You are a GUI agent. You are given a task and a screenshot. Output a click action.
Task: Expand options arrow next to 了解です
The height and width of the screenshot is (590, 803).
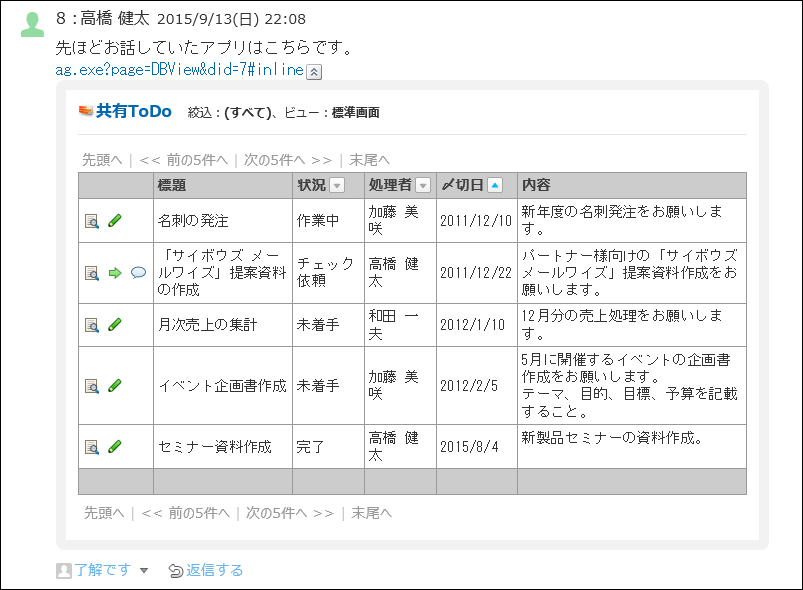[144, 571]
